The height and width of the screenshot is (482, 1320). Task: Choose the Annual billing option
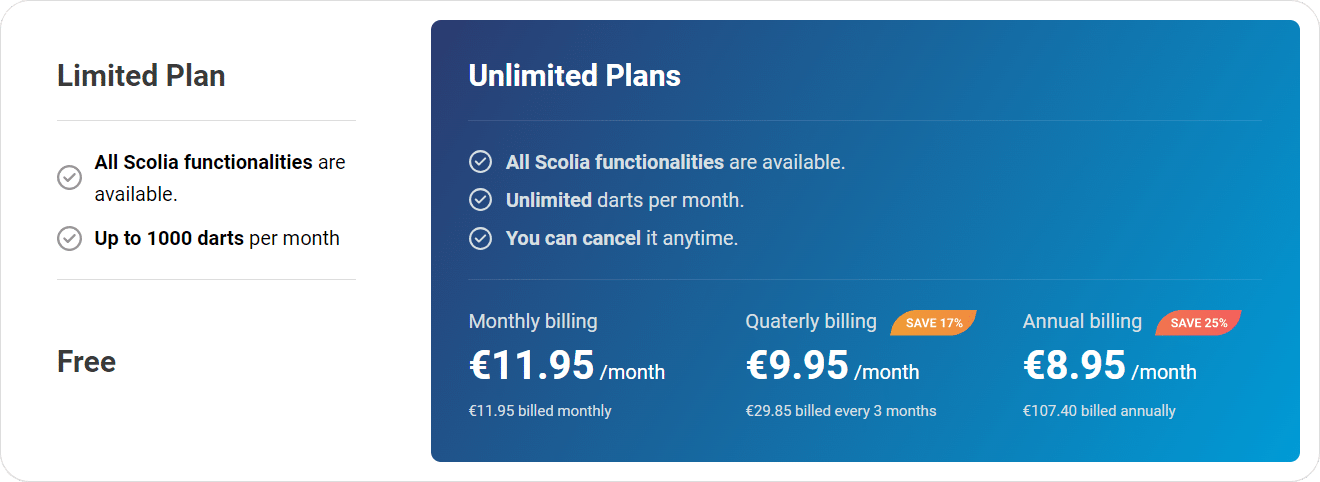(x=1082, y=321)
